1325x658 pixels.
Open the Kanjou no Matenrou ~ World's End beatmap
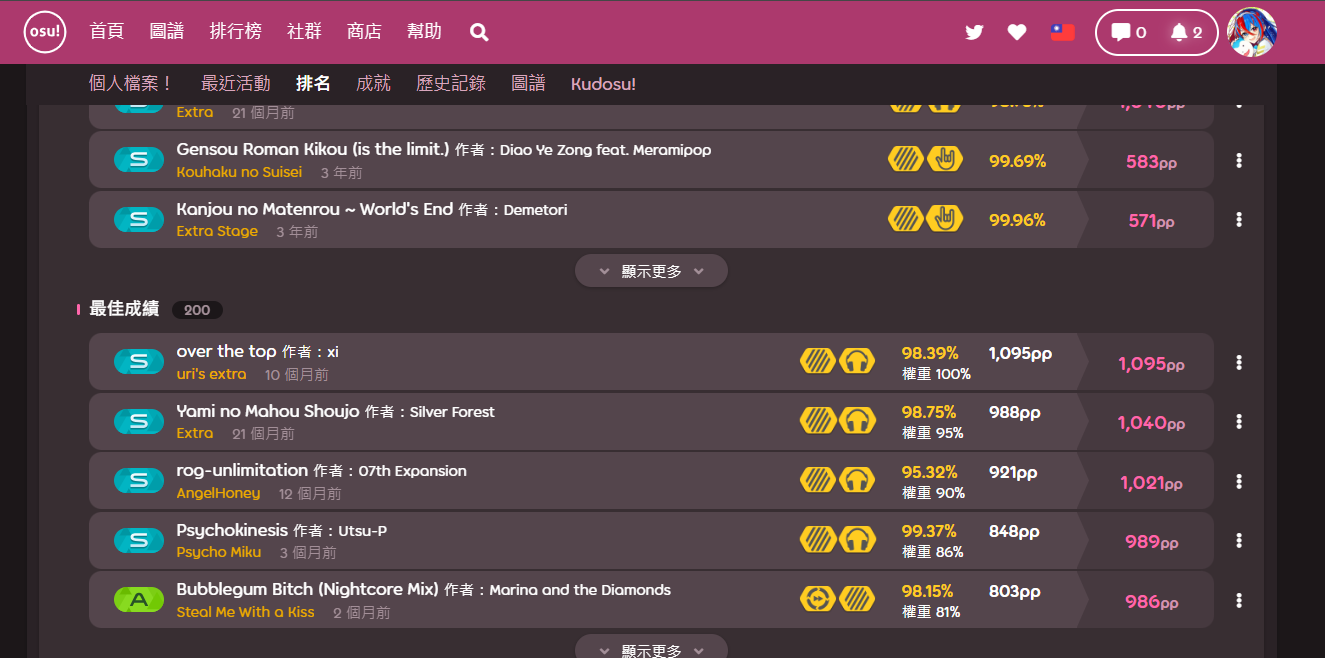(x=315, y=209)
